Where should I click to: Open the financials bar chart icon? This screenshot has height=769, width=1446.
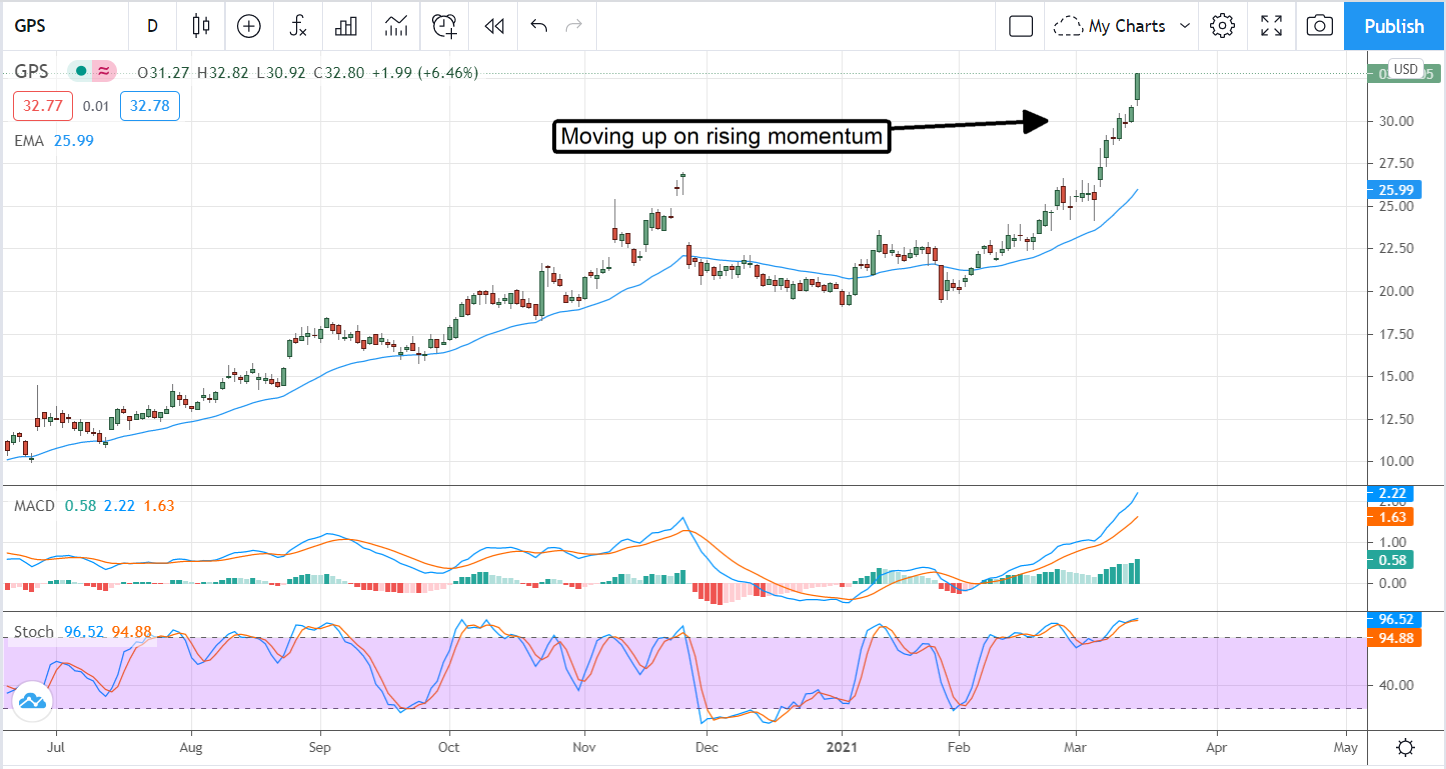point(346,26)
